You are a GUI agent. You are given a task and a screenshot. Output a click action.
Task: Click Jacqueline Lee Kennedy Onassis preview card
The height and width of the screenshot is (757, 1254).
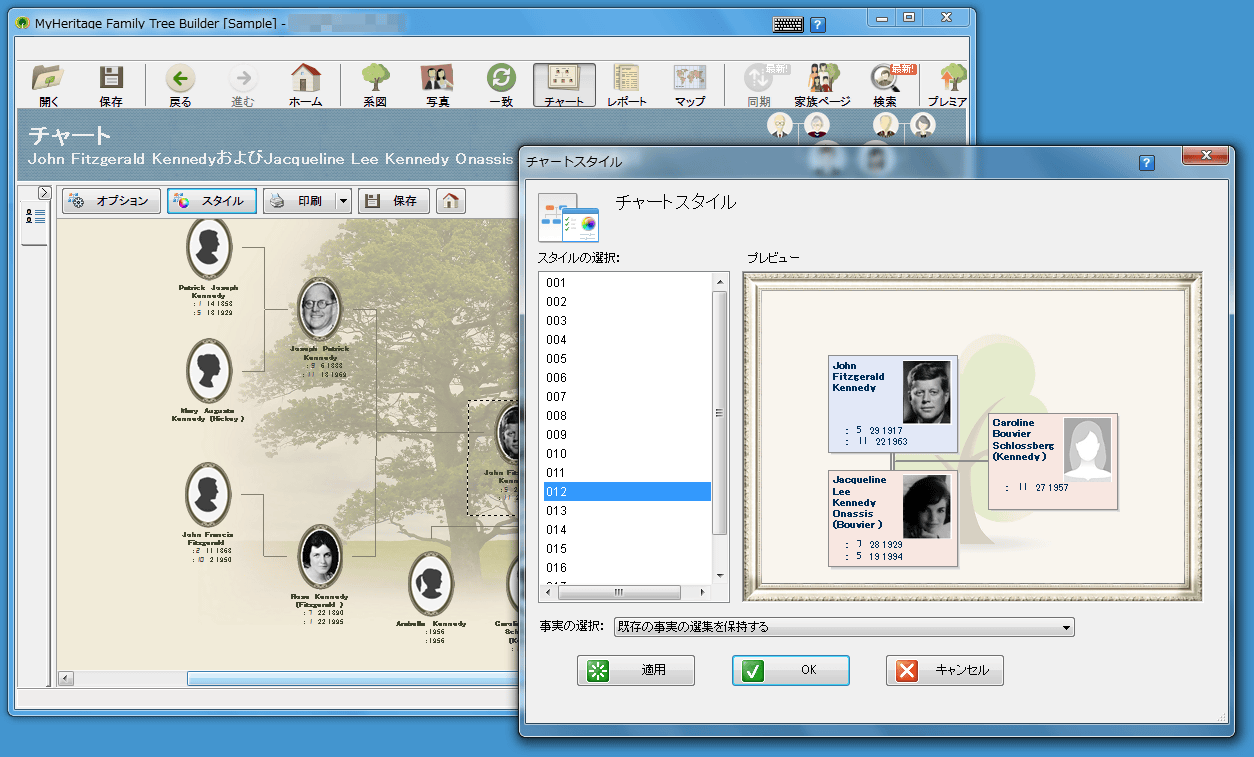coord(893,518)
